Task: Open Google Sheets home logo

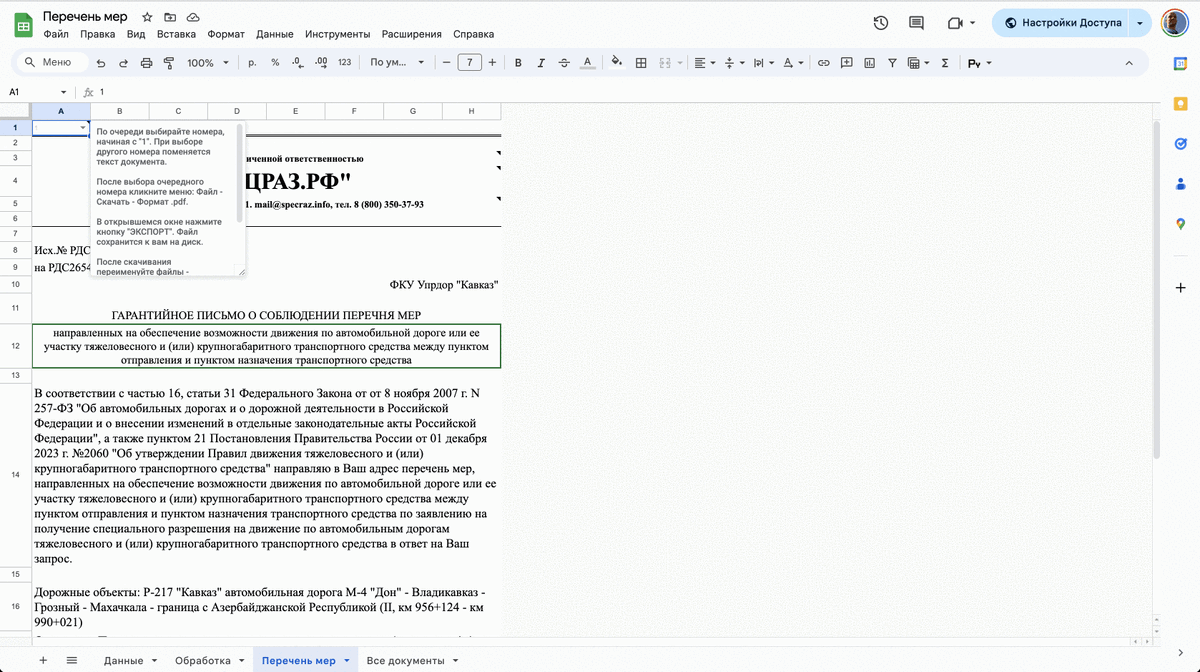Action: pos(22,24)
